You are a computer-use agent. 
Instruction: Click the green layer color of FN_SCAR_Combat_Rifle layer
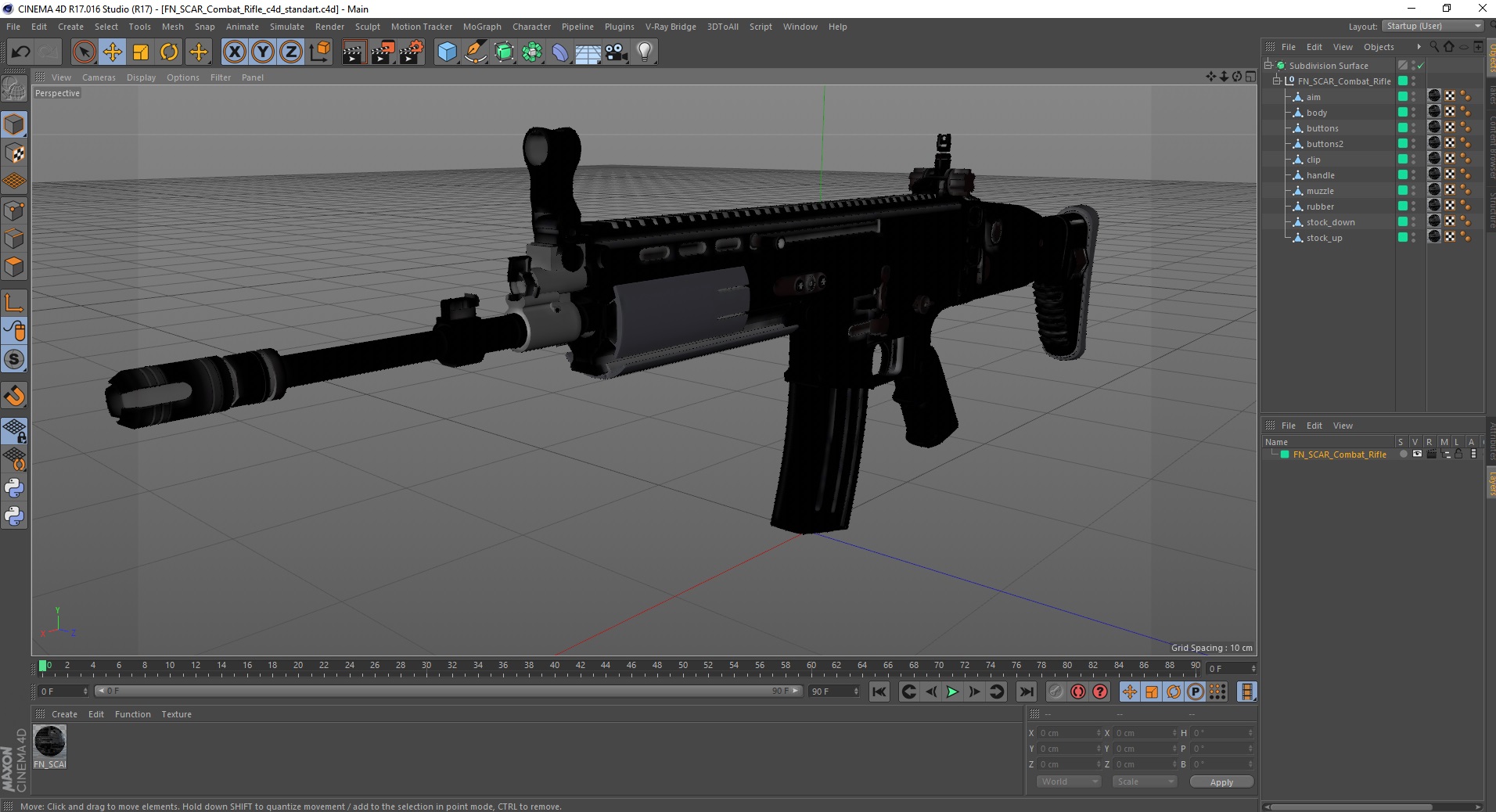click(x=1285, y=455)
